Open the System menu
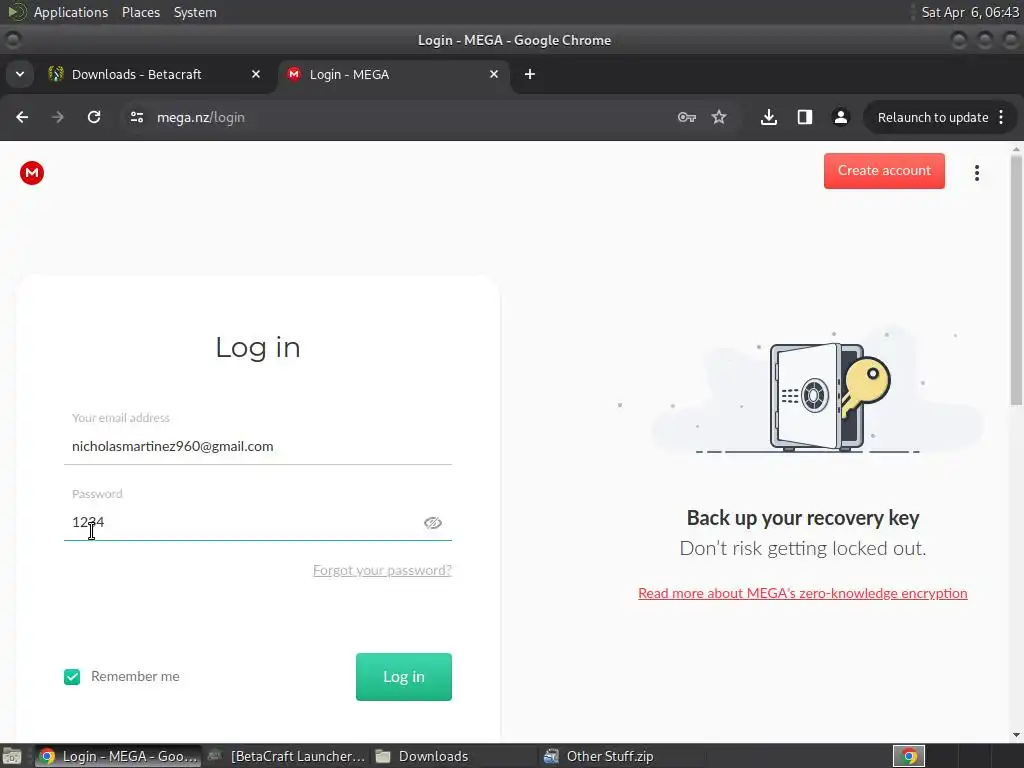Viewport: 1024px width, 768px height. click(195, 12)
